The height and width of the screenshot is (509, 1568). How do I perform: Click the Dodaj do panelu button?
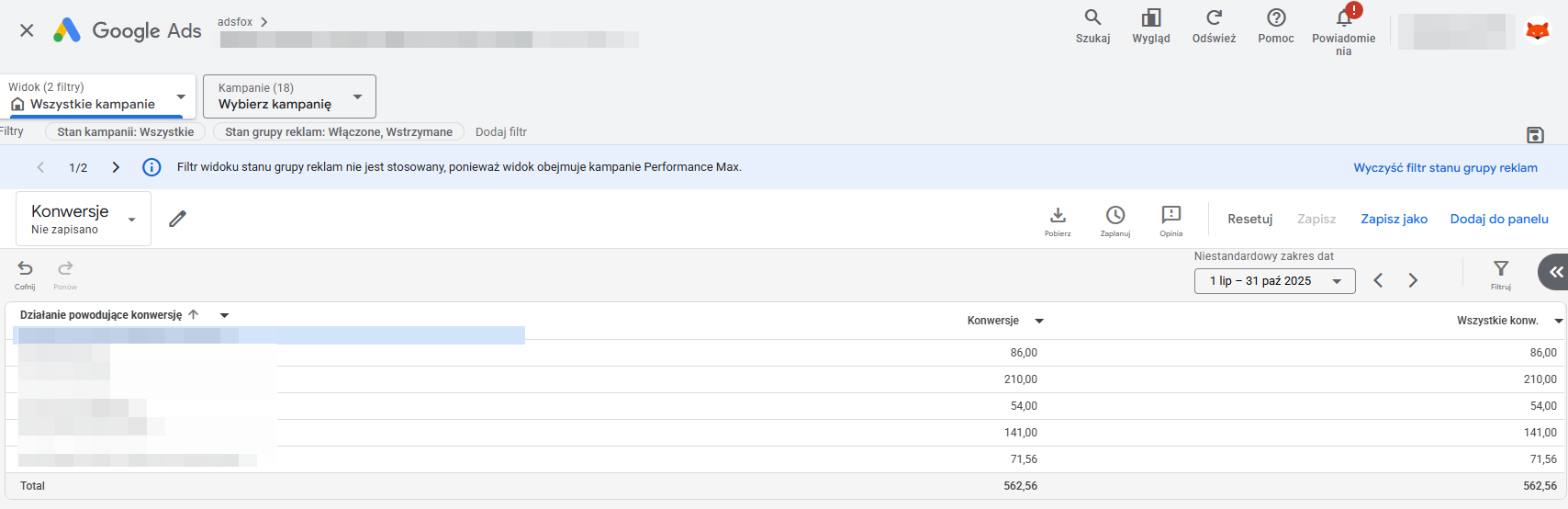(x=1499, y=219)
